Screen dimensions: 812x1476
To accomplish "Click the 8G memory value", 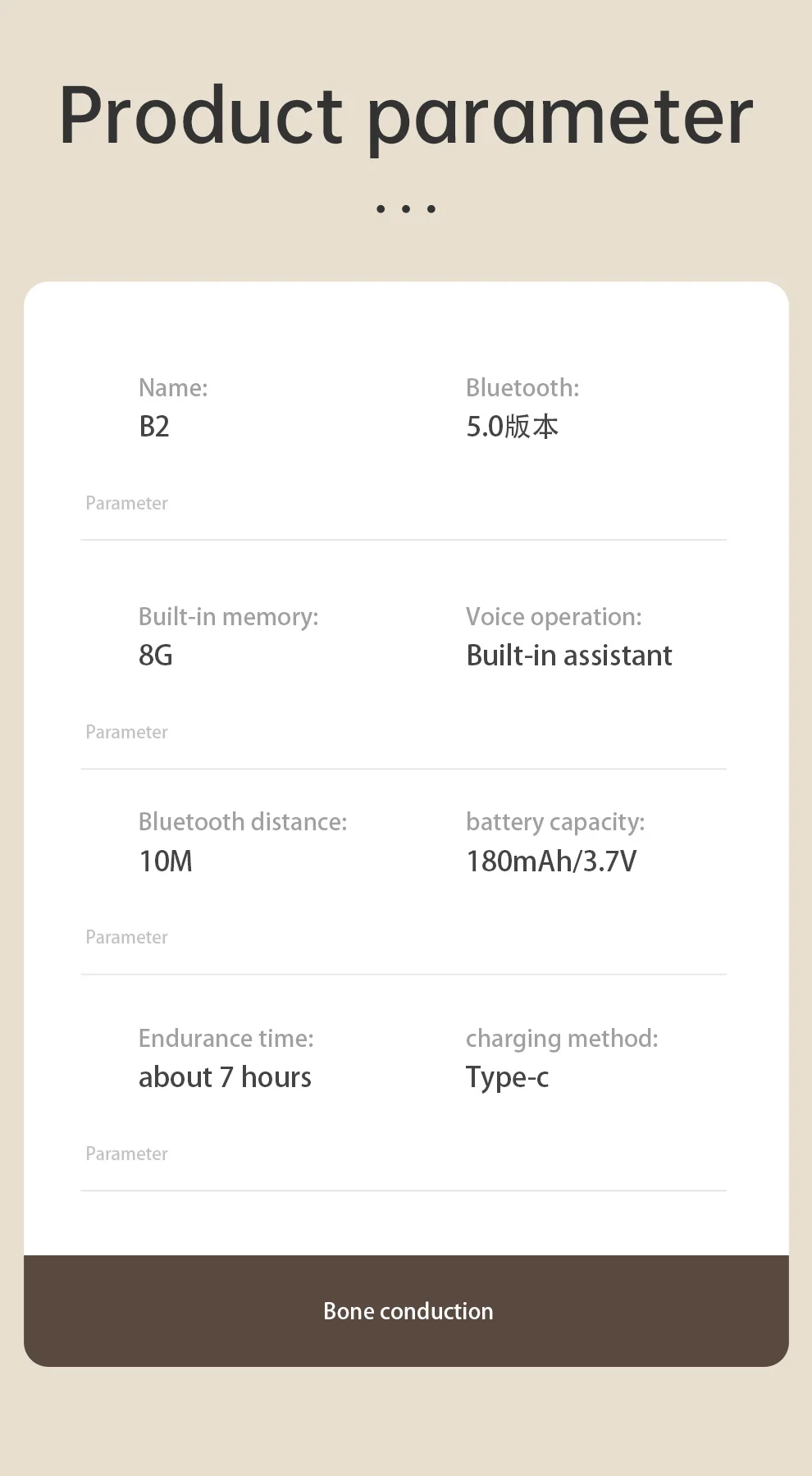I will point(156,656).
